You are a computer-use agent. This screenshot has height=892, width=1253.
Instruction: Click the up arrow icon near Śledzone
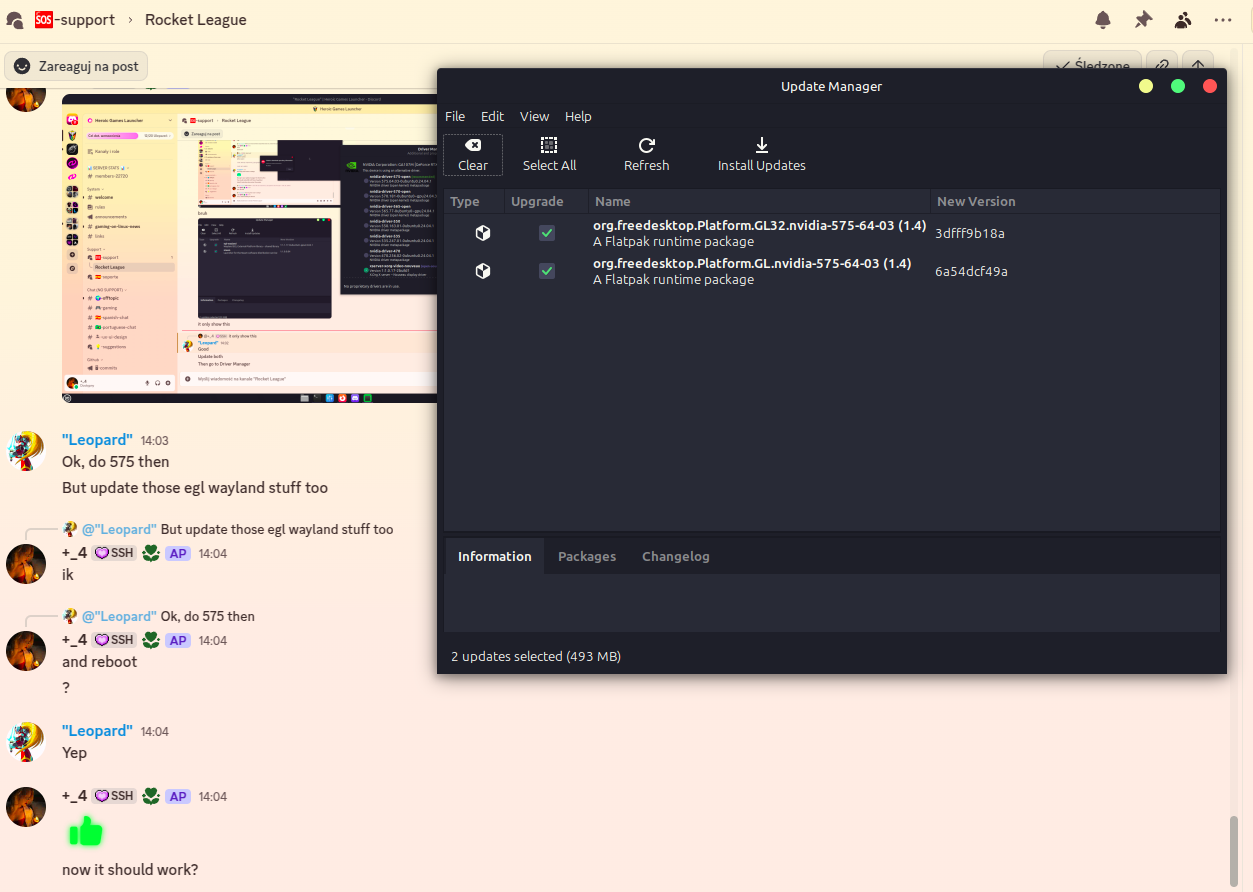(x=1198, y=66)
